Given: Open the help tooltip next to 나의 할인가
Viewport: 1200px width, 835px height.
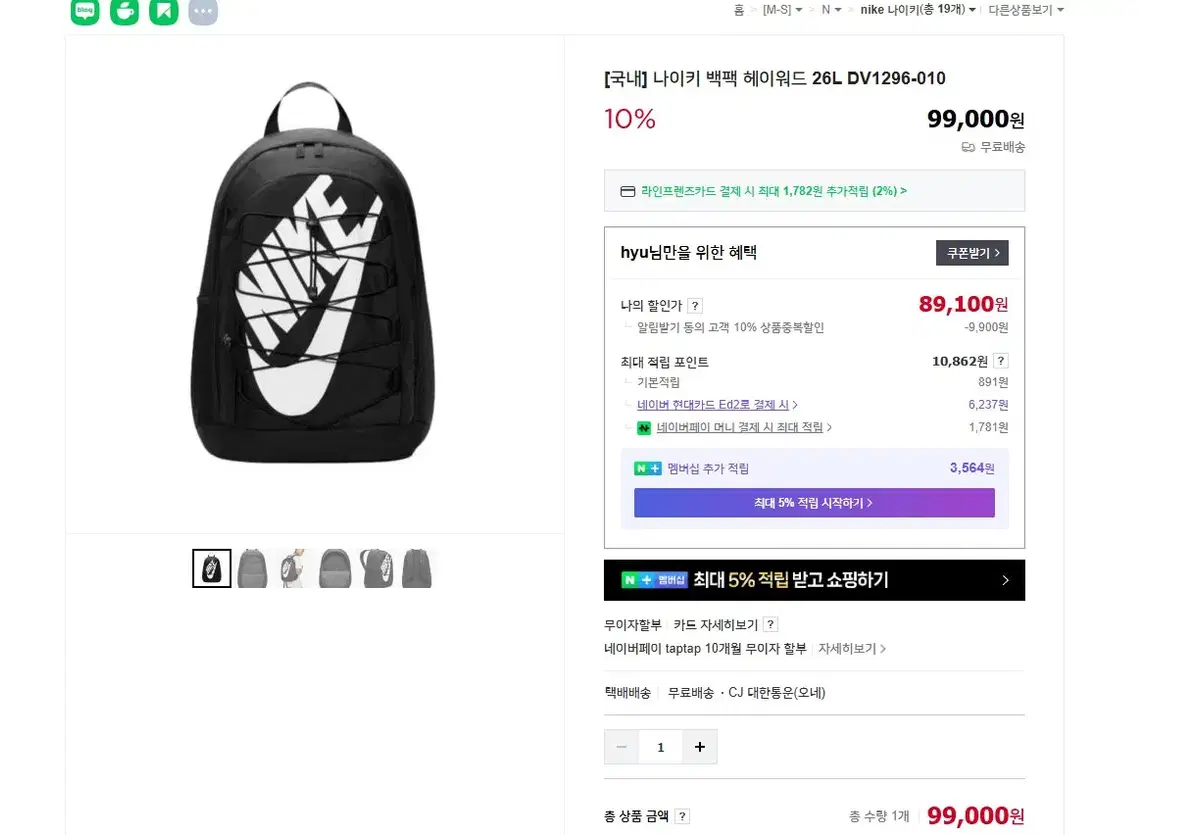Looking at the screenshot, I should coord(694,305).
